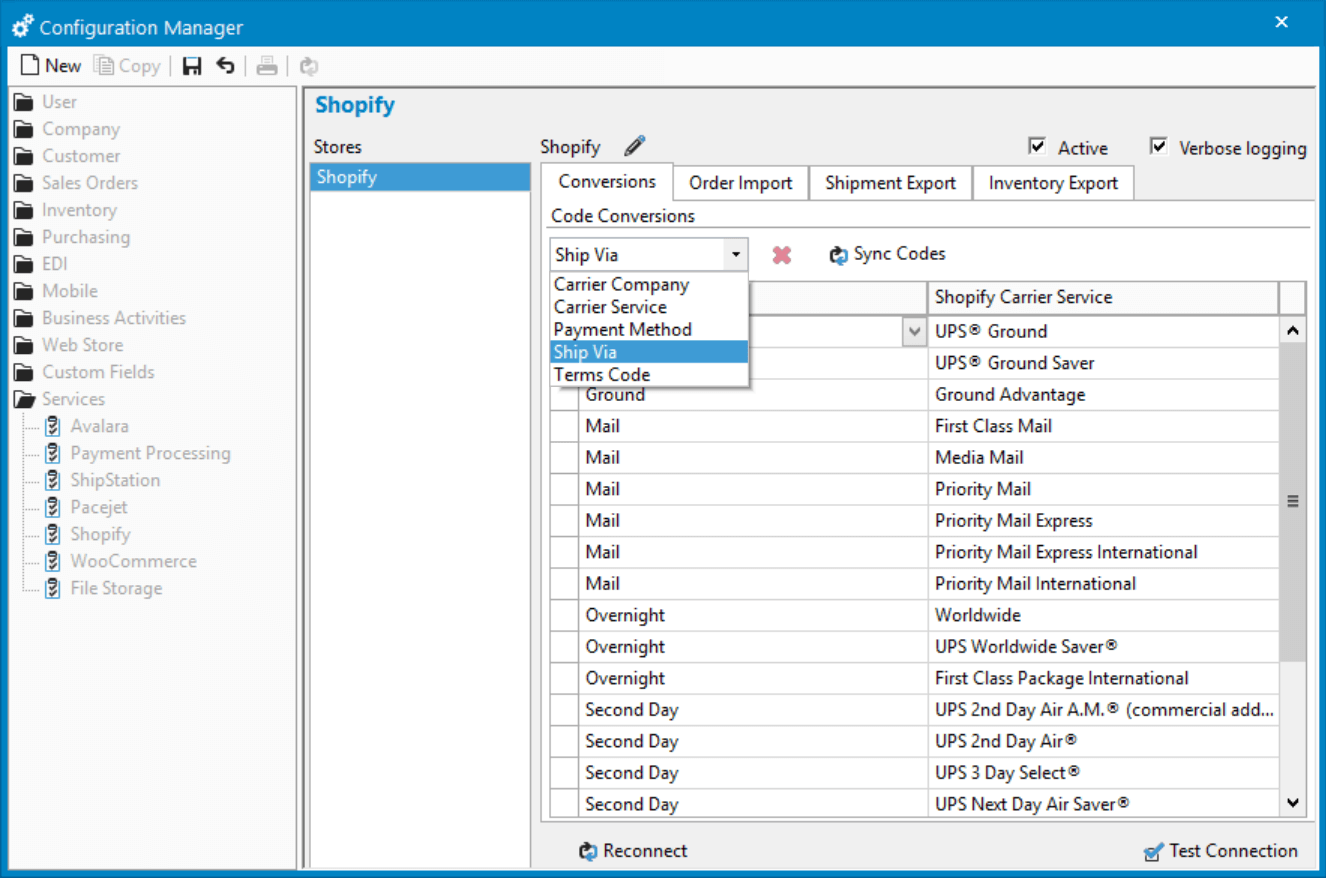1326x878 pixels.
Task: Open the Purchasing folder icon
Action: (x=24, y=237)
